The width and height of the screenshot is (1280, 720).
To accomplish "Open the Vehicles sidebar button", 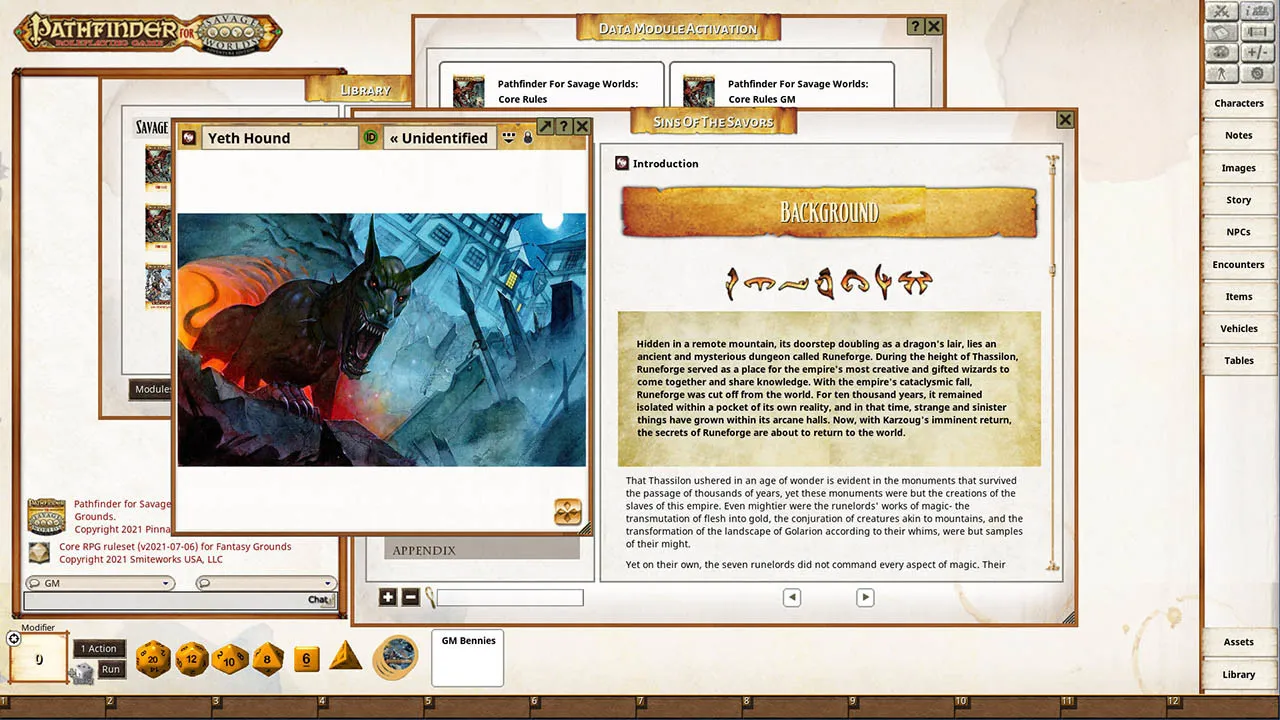I will 1239,328.
